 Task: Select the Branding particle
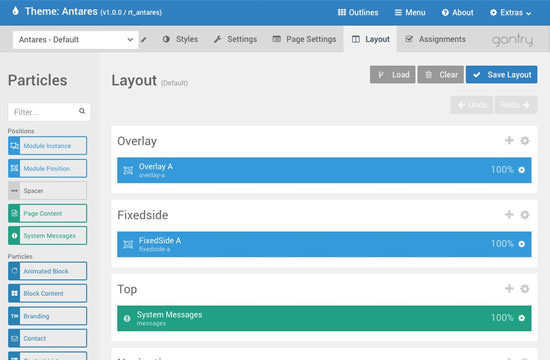click(x=47, y=316)
